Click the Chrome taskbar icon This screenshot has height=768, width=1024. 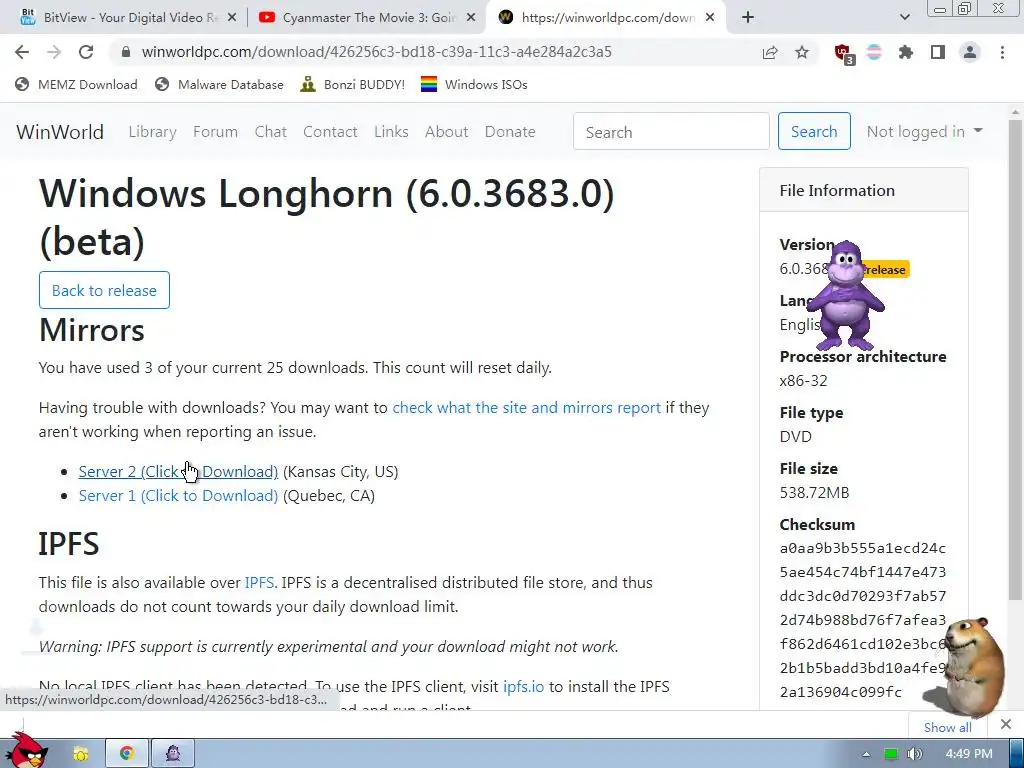click(x=127, y=754)
